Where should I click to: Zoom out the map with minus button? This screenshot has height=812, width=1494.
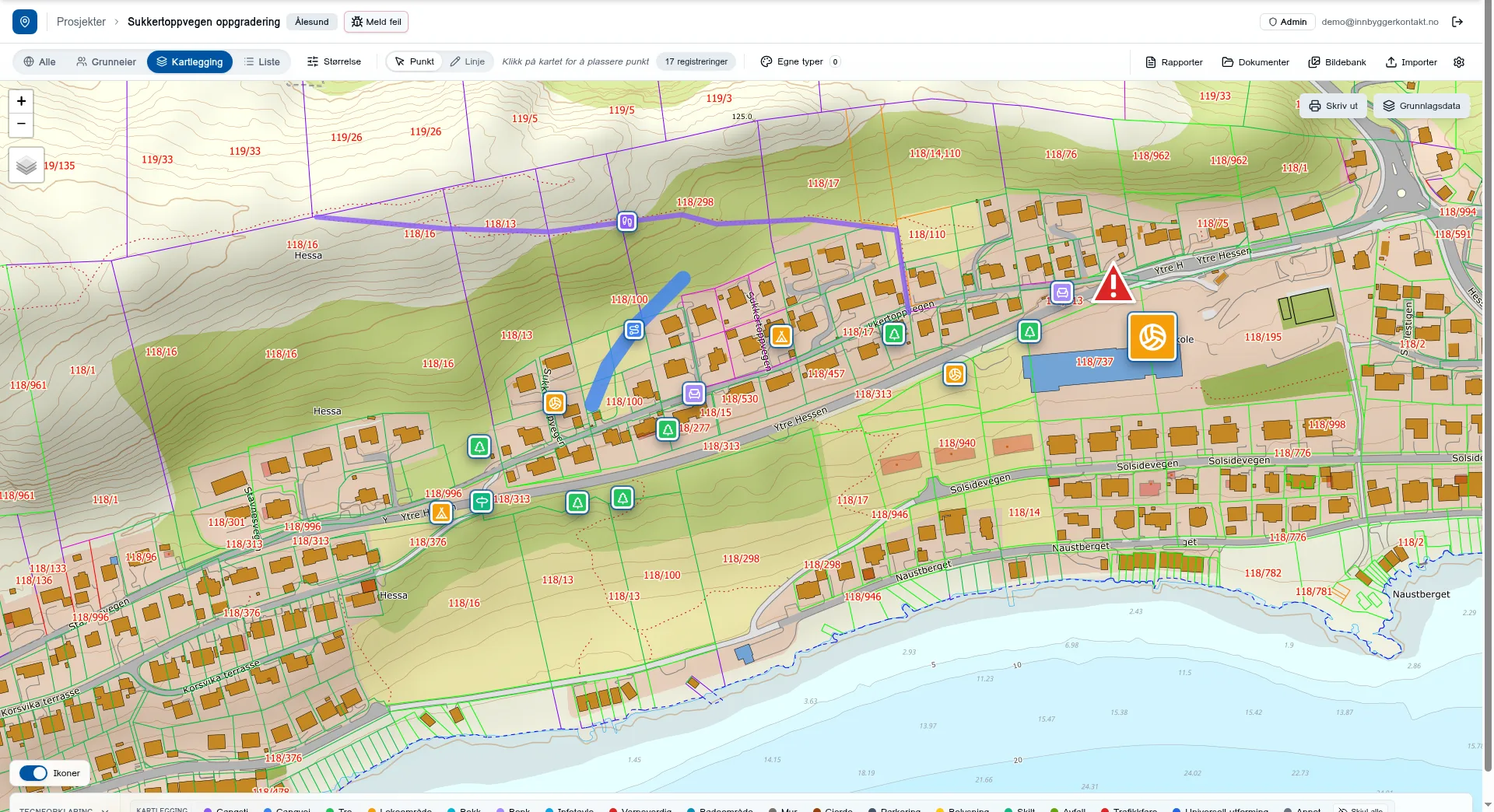click(21, 124)
